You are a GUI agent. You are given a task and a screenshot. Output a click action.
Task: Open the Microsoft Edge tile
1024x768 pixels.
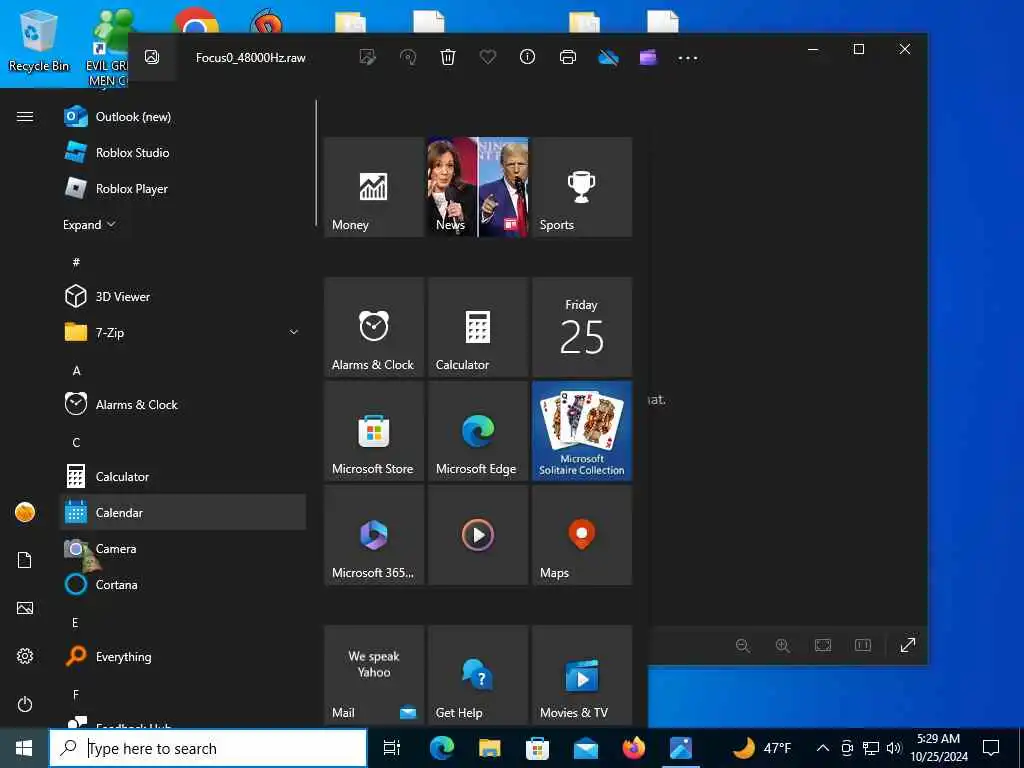point(478,431)
